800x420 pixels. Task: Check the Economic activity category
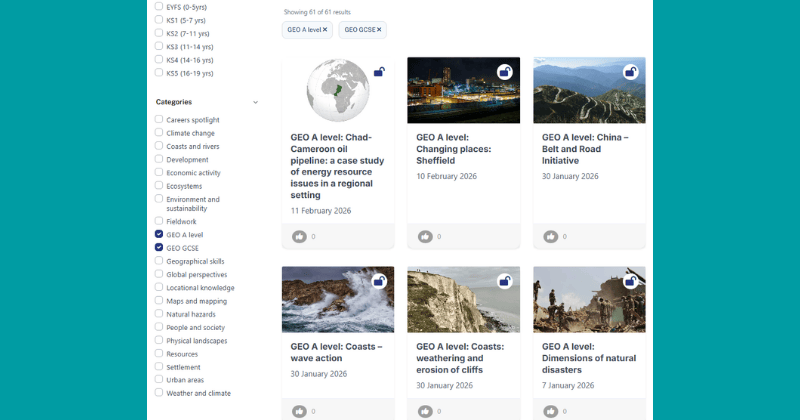tap(159, 172)
